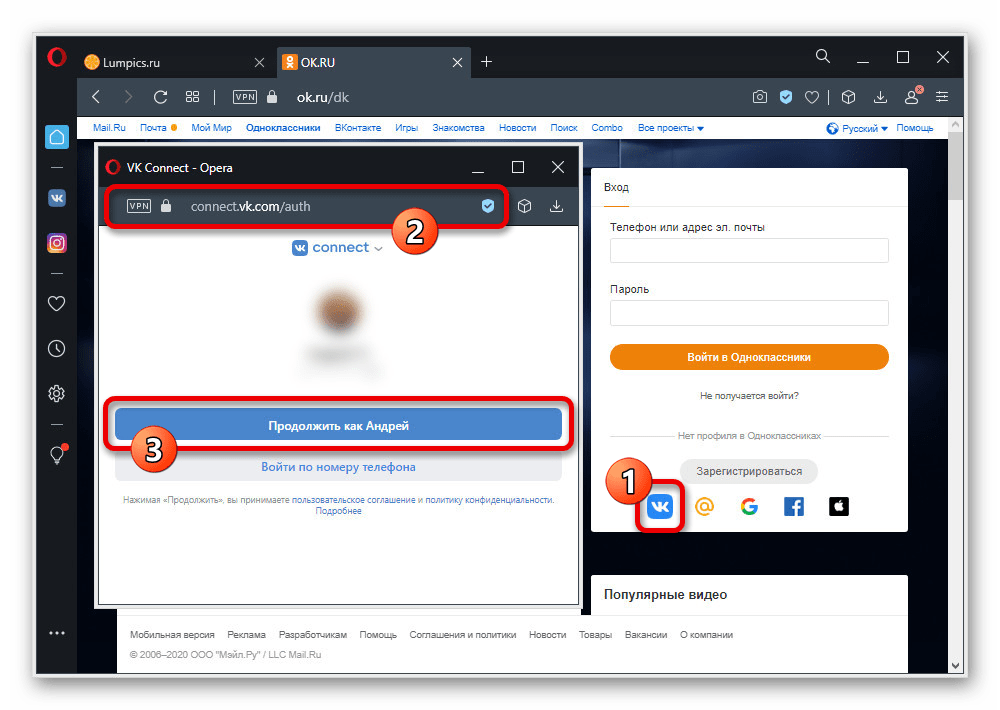This screenshot has height=710, width=1000.
Task: Sign in with the Apple icon
Action: coord(838,507)
